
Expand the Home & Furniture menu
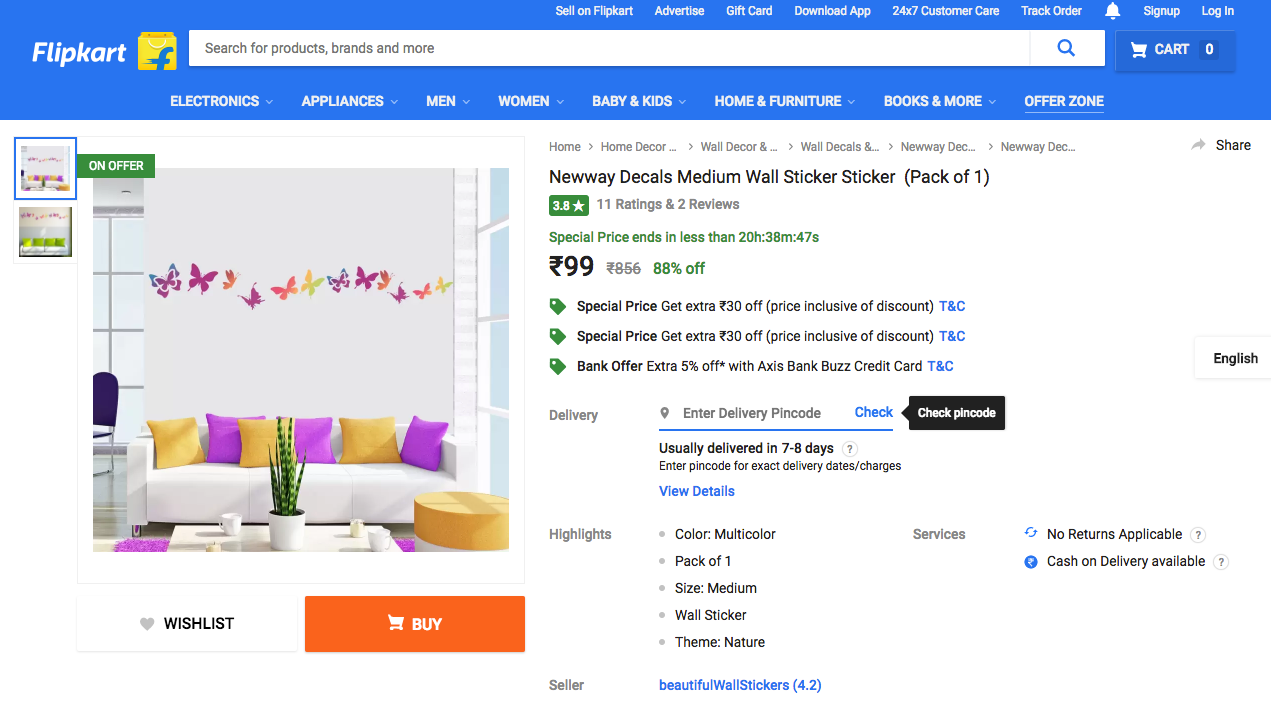pyautogui.click(x=784, y=101)
